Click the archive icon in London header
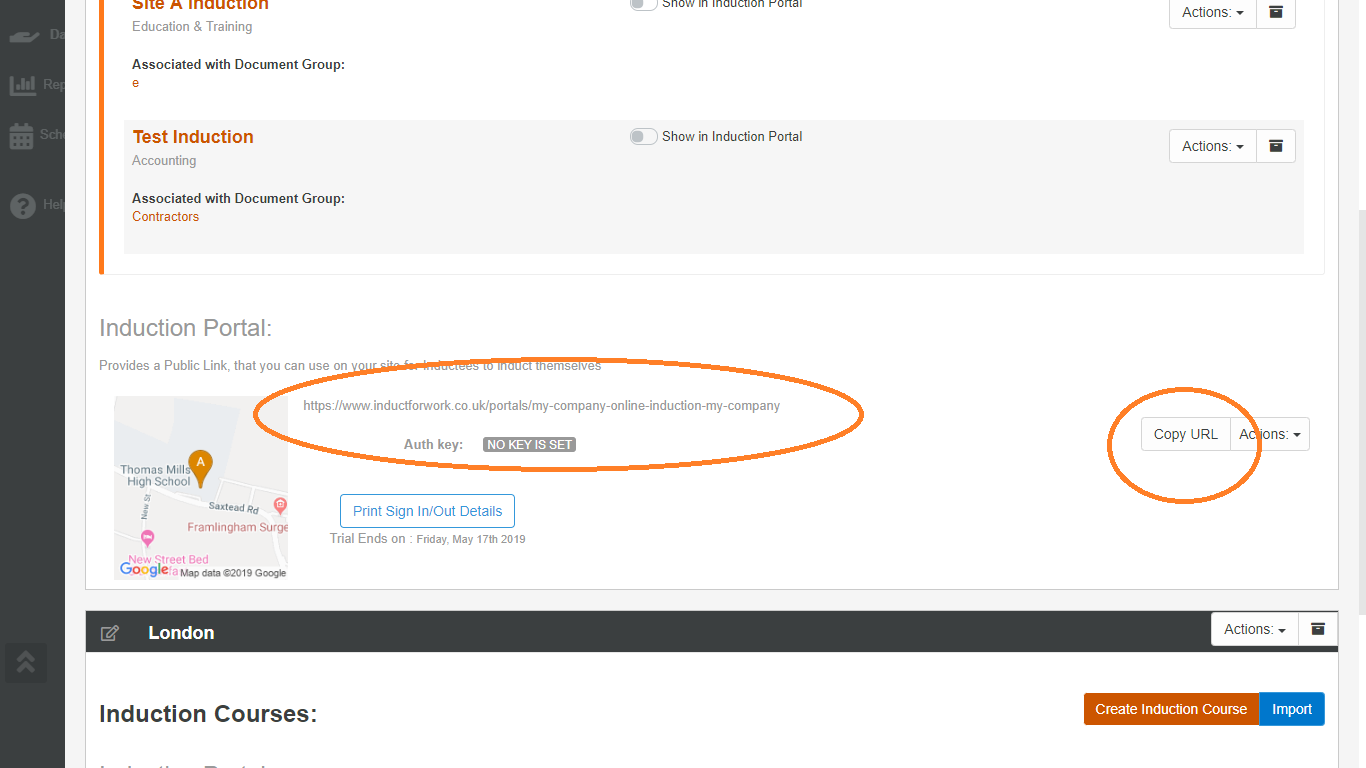The image size is (1366, 768). pyautogui.click(x=1318, y=629)
